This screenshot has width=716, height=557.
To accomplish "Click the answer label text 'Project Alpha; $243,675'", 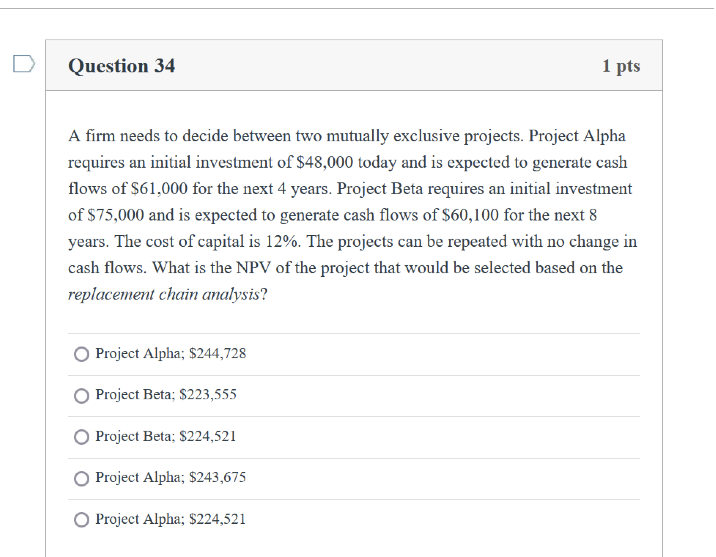I will [170, 478].
